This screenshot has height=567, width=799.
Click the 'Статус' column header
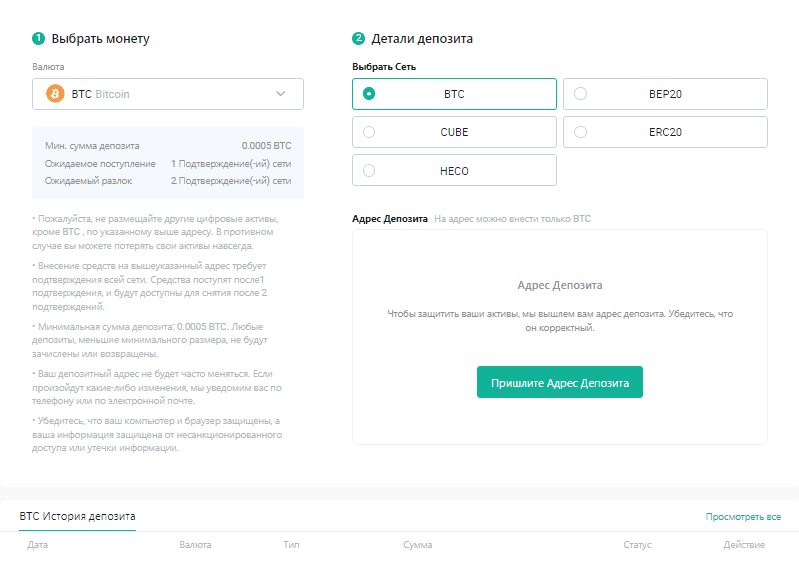(637, 545)
